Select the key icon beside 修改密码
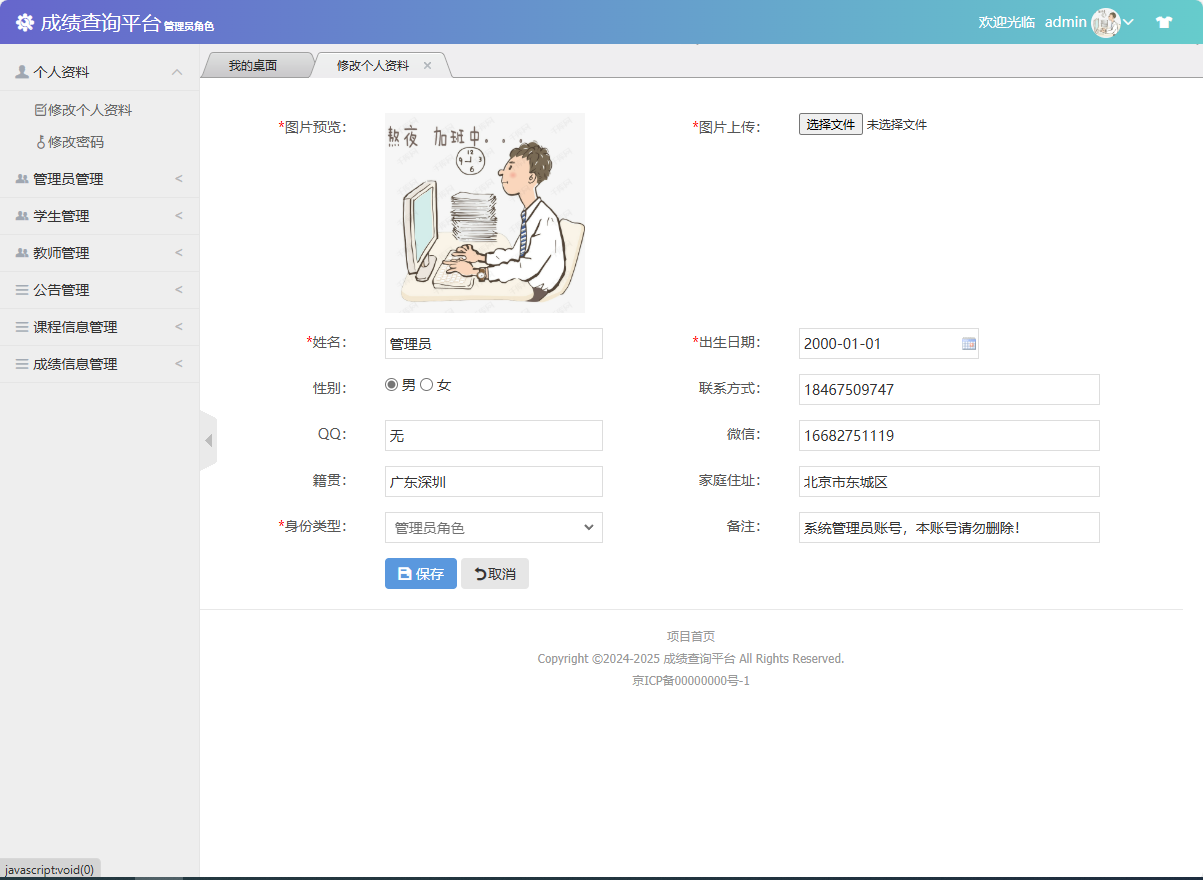The width and height of the screenshot is (1203, 880). coord(40,142)
